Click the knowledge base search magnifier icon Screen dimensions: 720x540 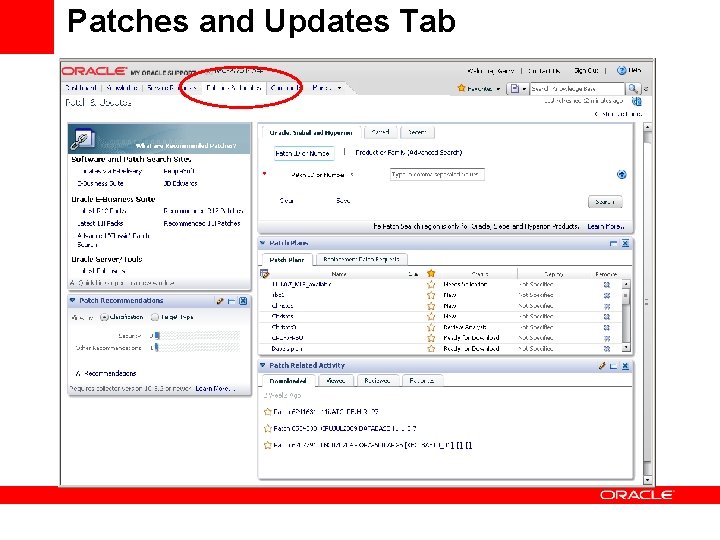[633, 88]
